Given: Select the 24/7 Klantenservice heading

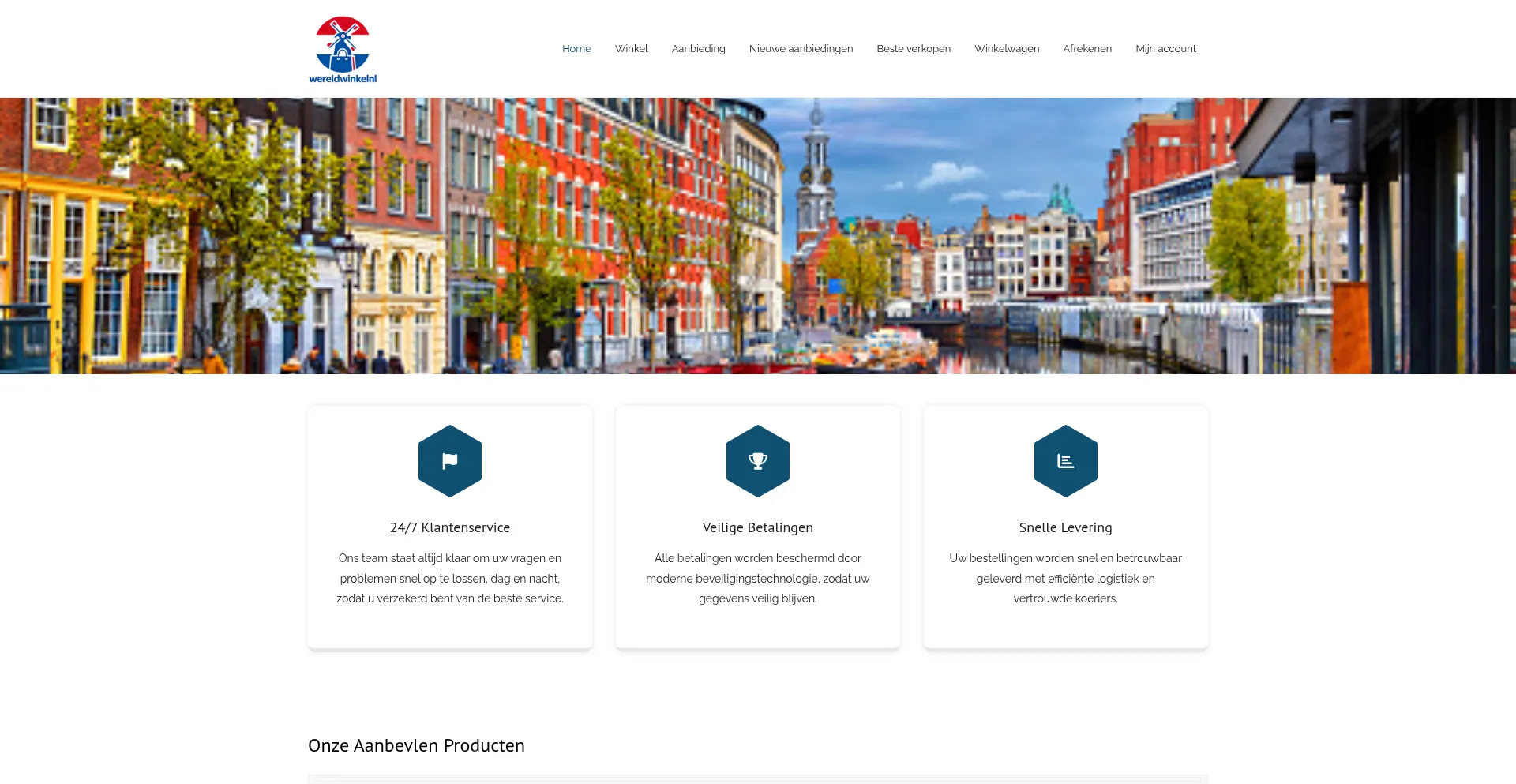Looking at the screenshot, I should pyautogui.click(x=450, y=527).
